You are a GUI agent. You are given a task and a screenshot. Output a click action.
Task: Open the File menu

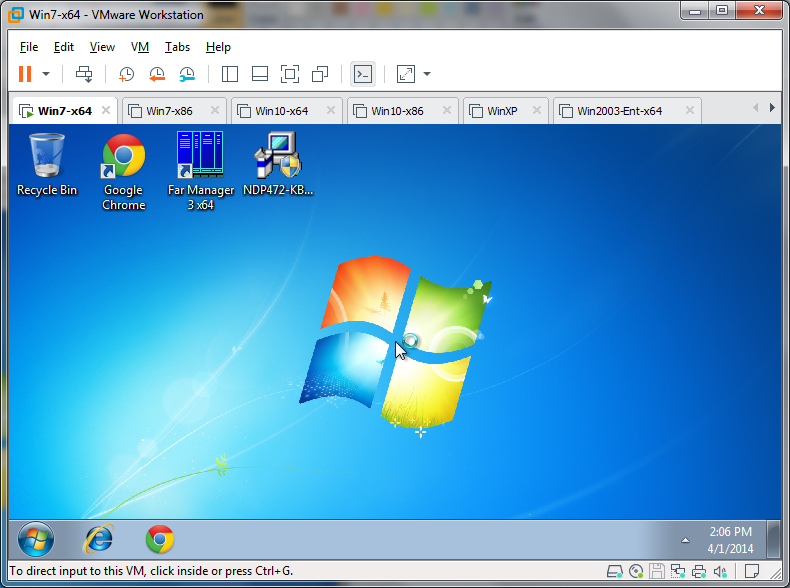(29, 47)
